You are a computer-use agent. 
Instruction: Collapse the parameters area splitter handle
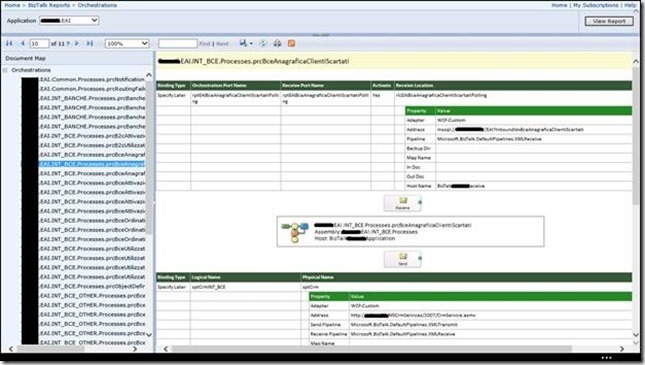coord(320,35)
